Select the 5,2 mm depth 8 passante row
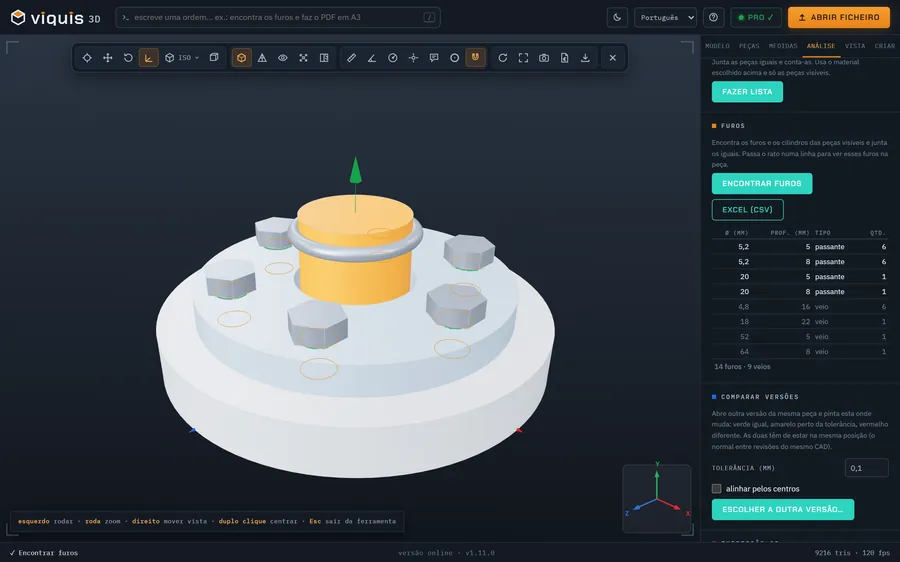Viewport: 900px width, 562px height. [x=800, y=262]
